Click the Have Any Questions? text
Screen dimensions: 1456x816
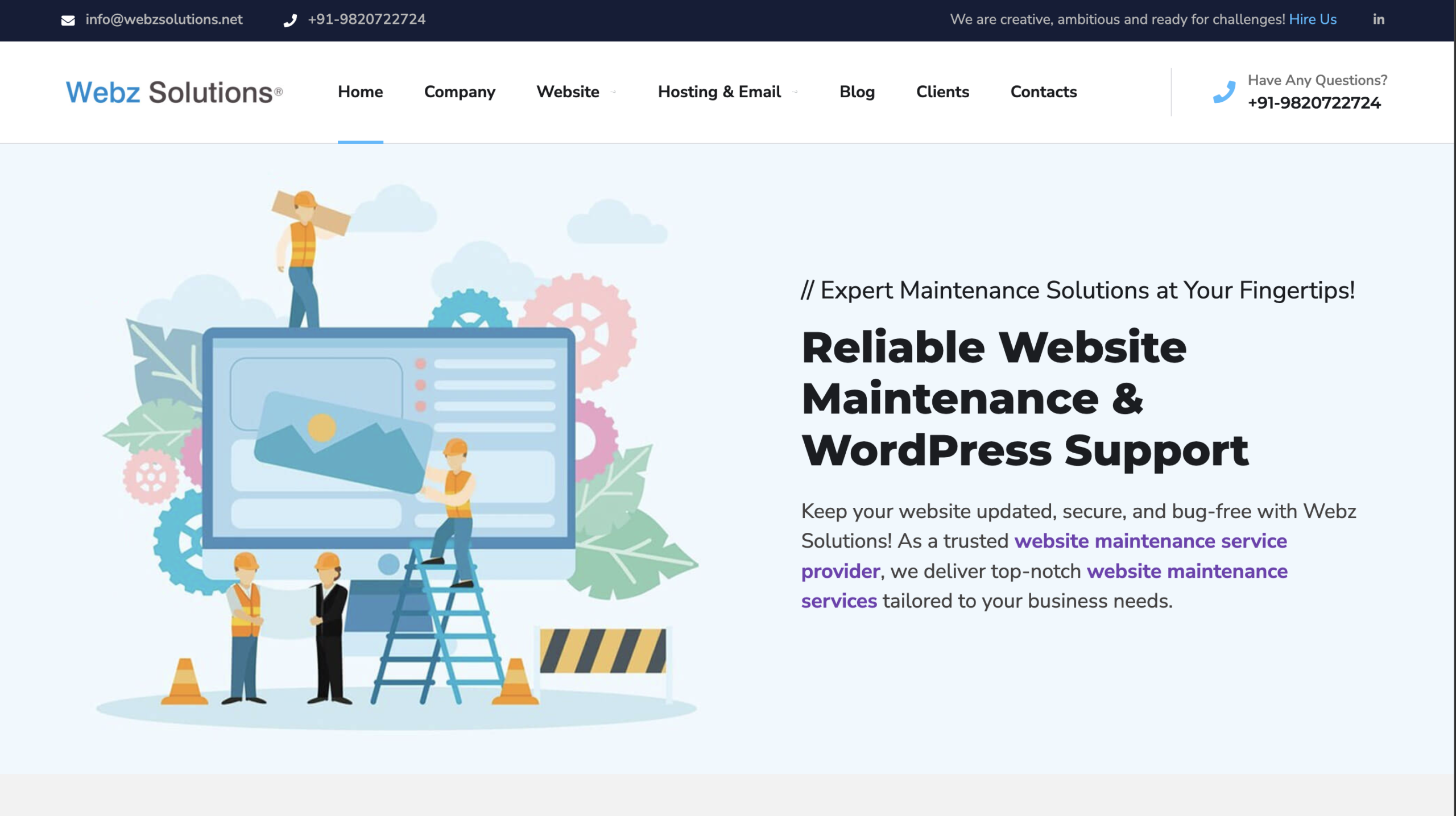[x=1317, y=80]
